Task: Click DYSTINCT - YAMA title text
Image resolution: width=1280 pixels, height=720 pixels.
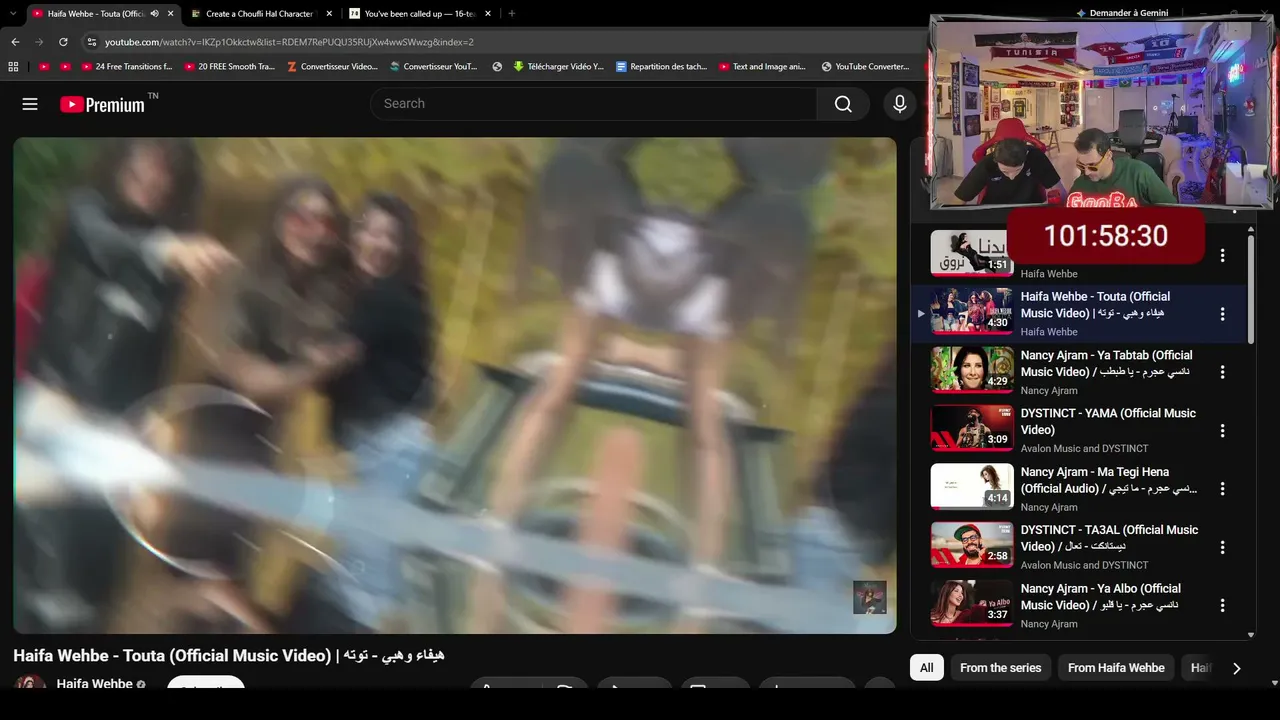Action: point(1108,422)
